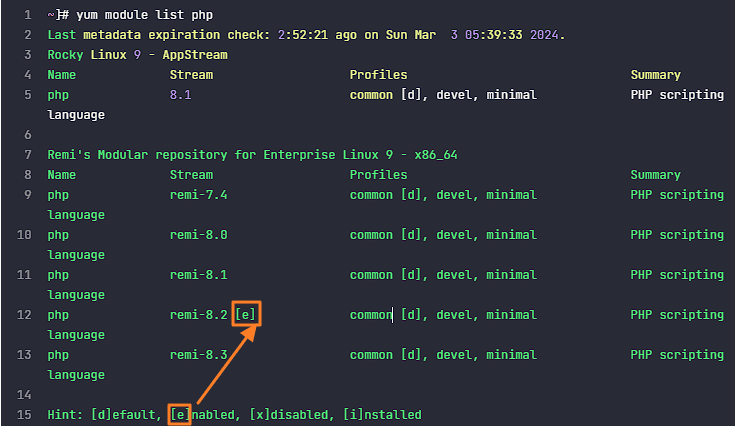The image size is (735, 426).
Task: Click the remi-8.1 stream name
Action: [198, 275]
